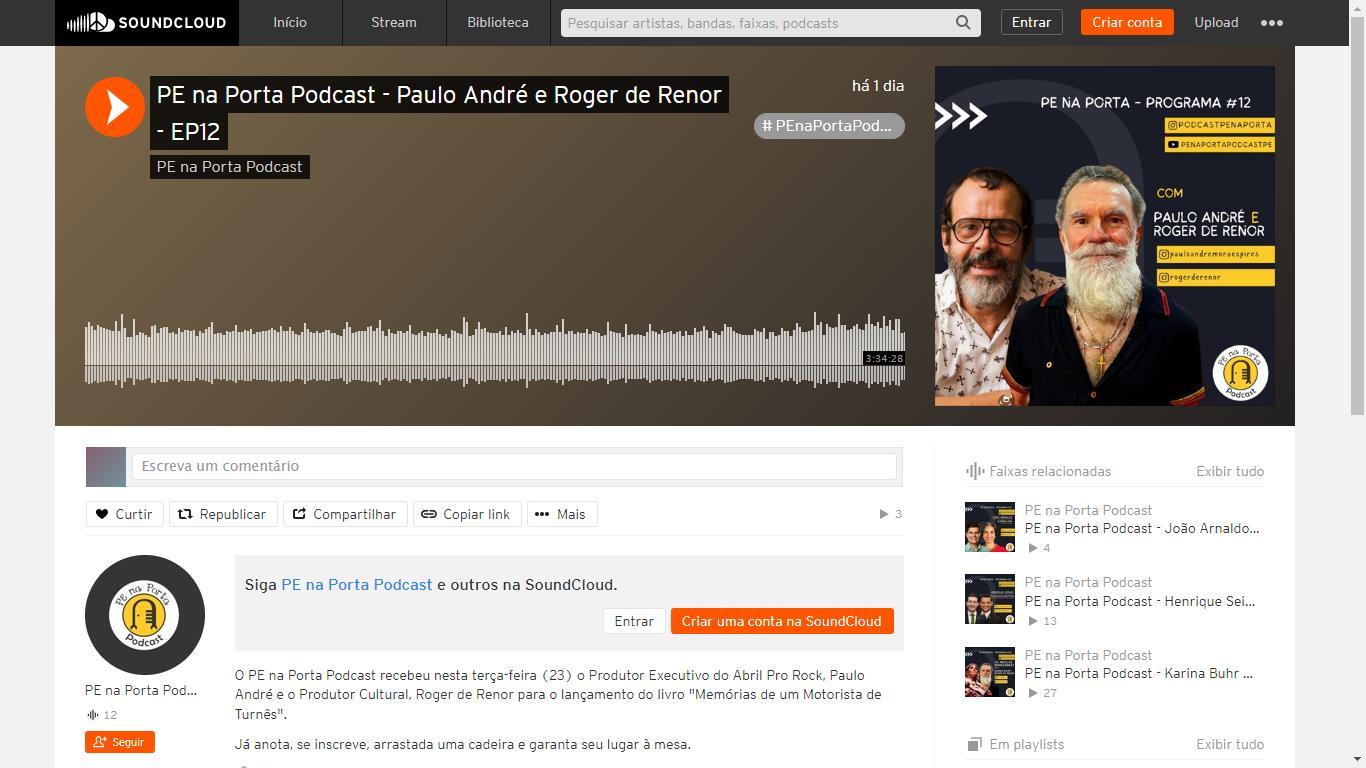Open the Henrique Sei... related track thumbnail

(990, 599)
